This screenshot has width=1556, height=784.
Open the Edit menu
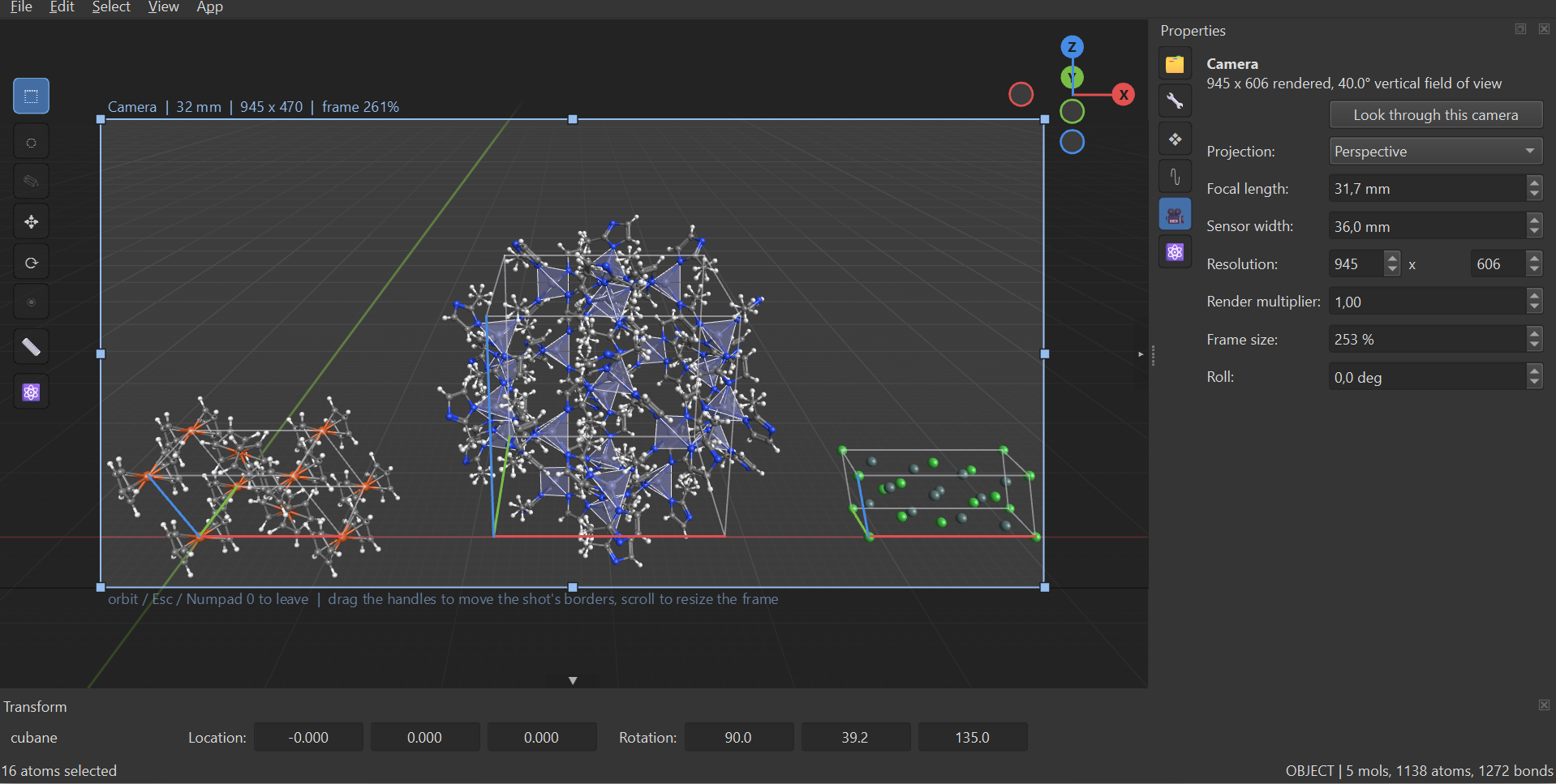click(62, 7)
